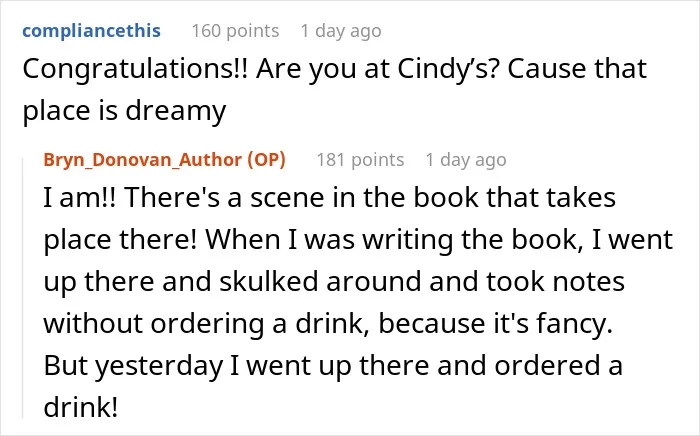Screen dimensions: 700x436
Task: Collapse the reply thread using the vertical line
Action: tap(23, 288)
